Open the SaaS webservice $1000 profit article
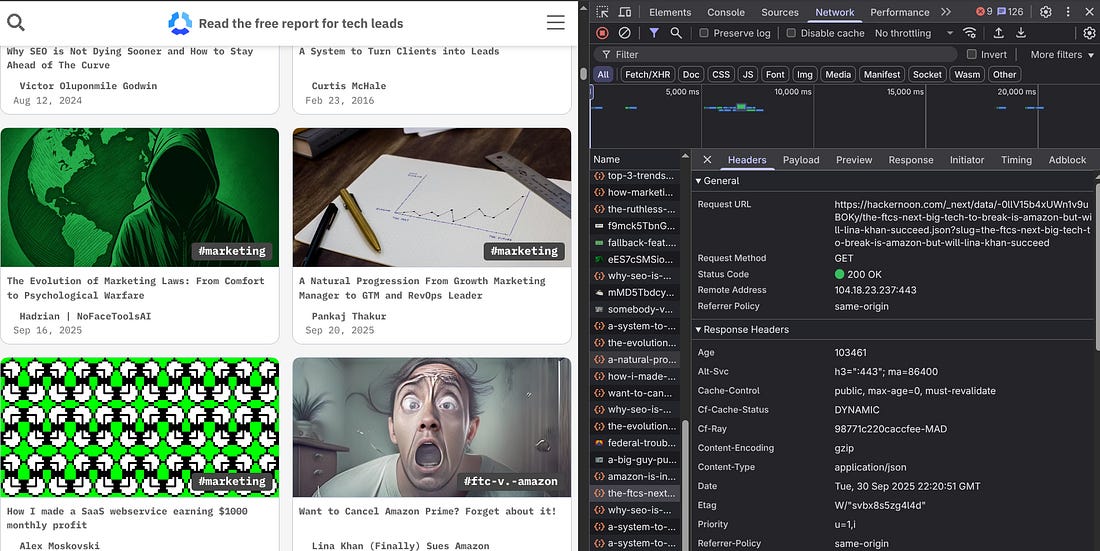This screenshot has width=1100, height=551. click(x=127, y=518)
